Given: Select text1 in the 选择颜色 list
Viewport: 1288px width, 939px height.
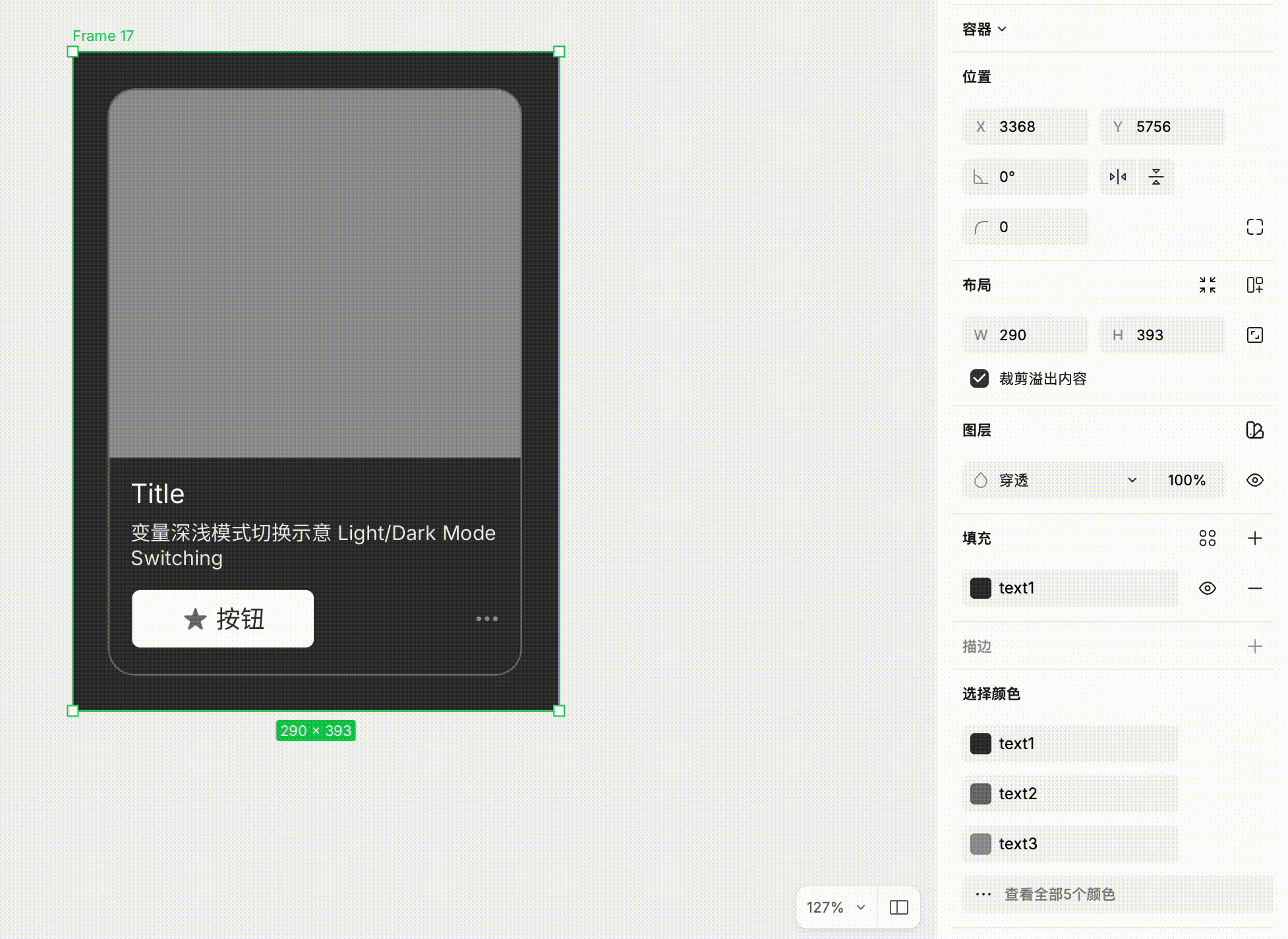Looking at the screenshot, I should (1070, 744).
